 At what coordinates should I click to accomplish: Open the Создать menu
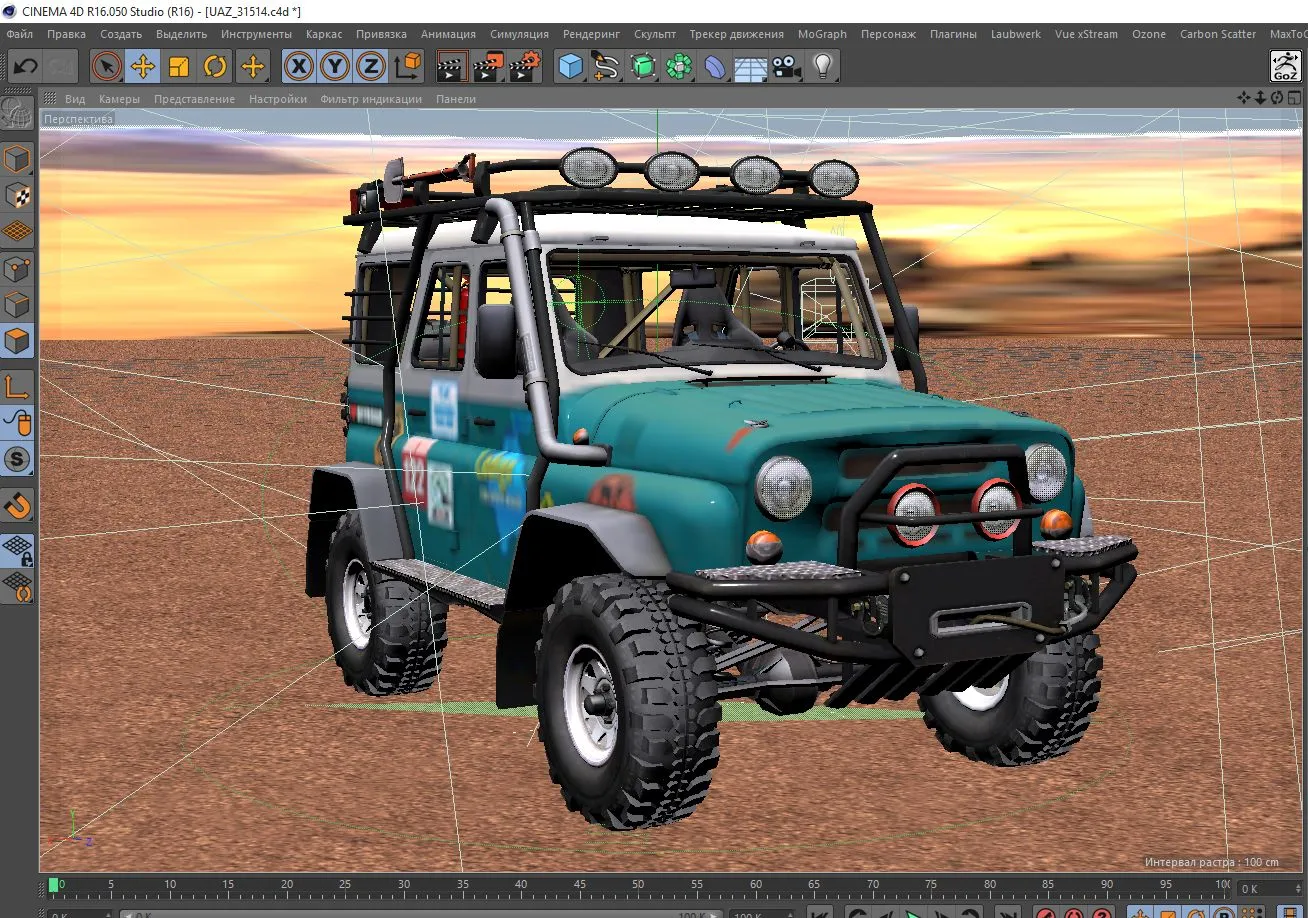click(x=121, y=34)
